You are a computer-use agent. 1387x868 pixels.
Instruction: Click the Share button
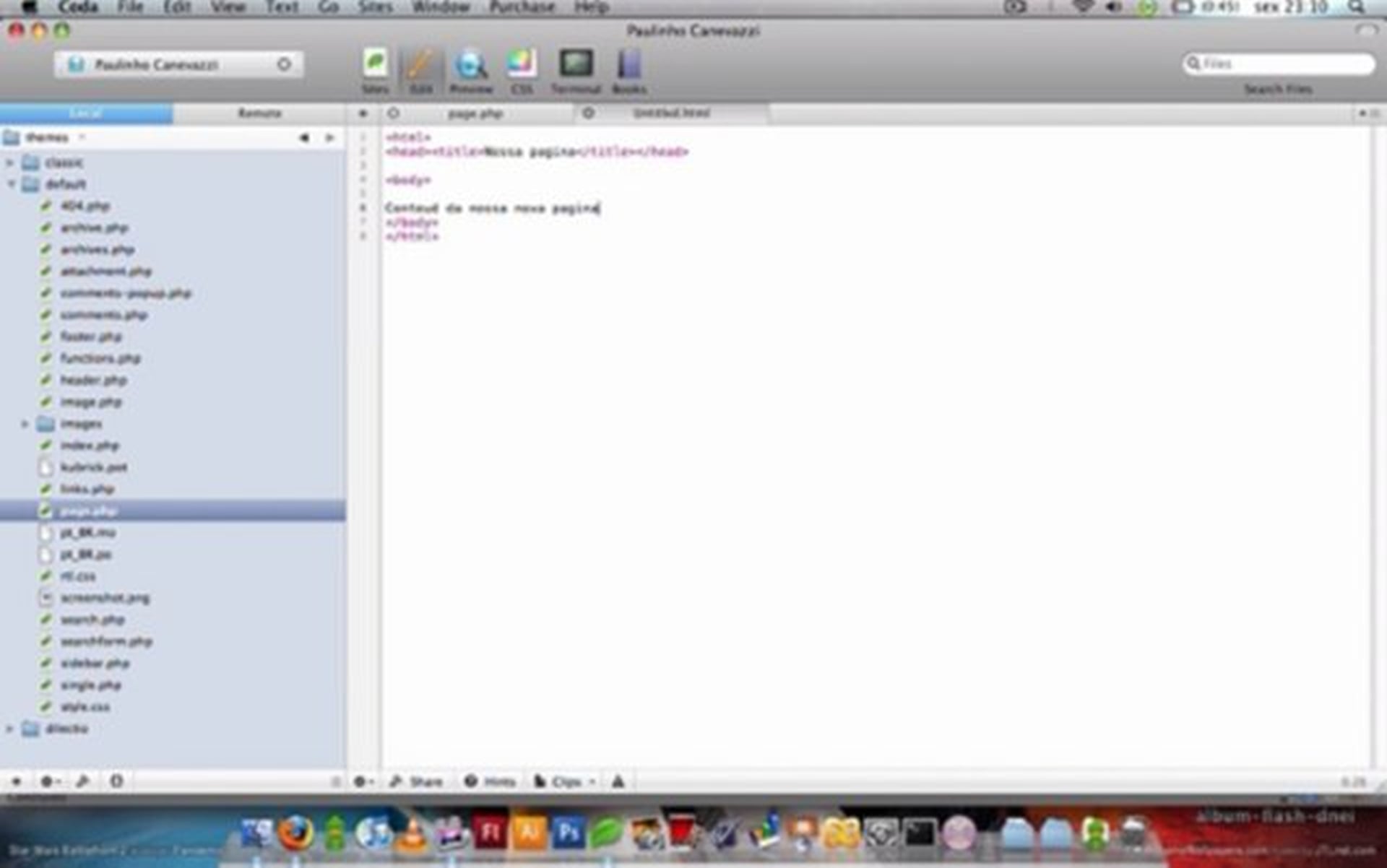pos(416,781)
